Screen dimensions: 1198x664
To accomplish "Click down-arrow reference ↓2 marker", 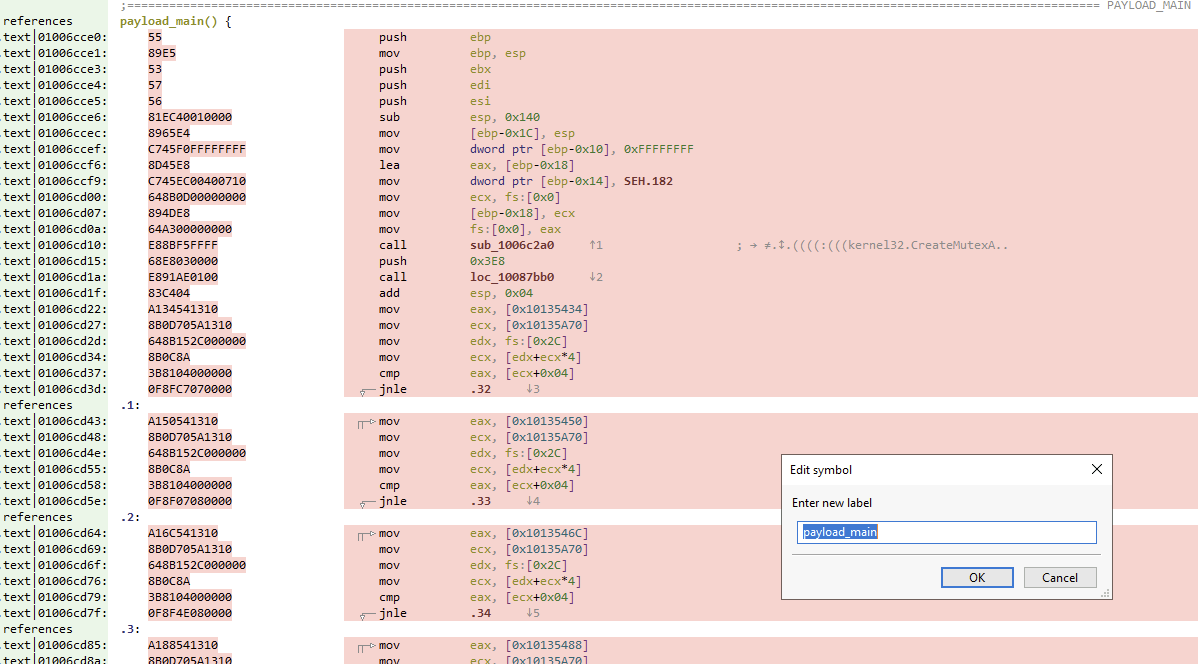I will (596, 277).
